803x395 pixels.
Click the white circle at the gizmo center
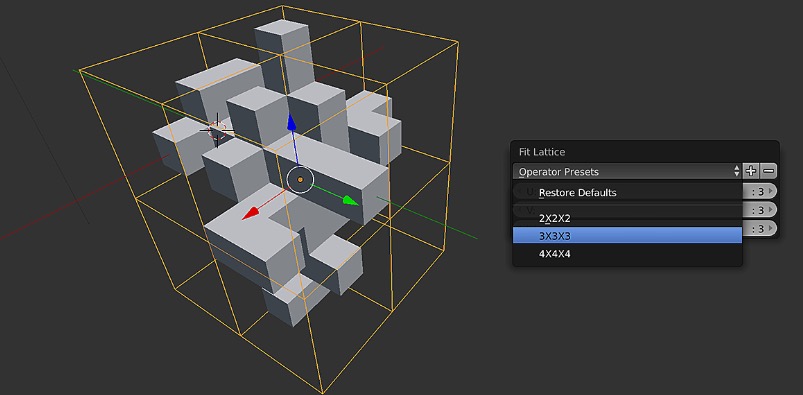[x=300, y=179]
